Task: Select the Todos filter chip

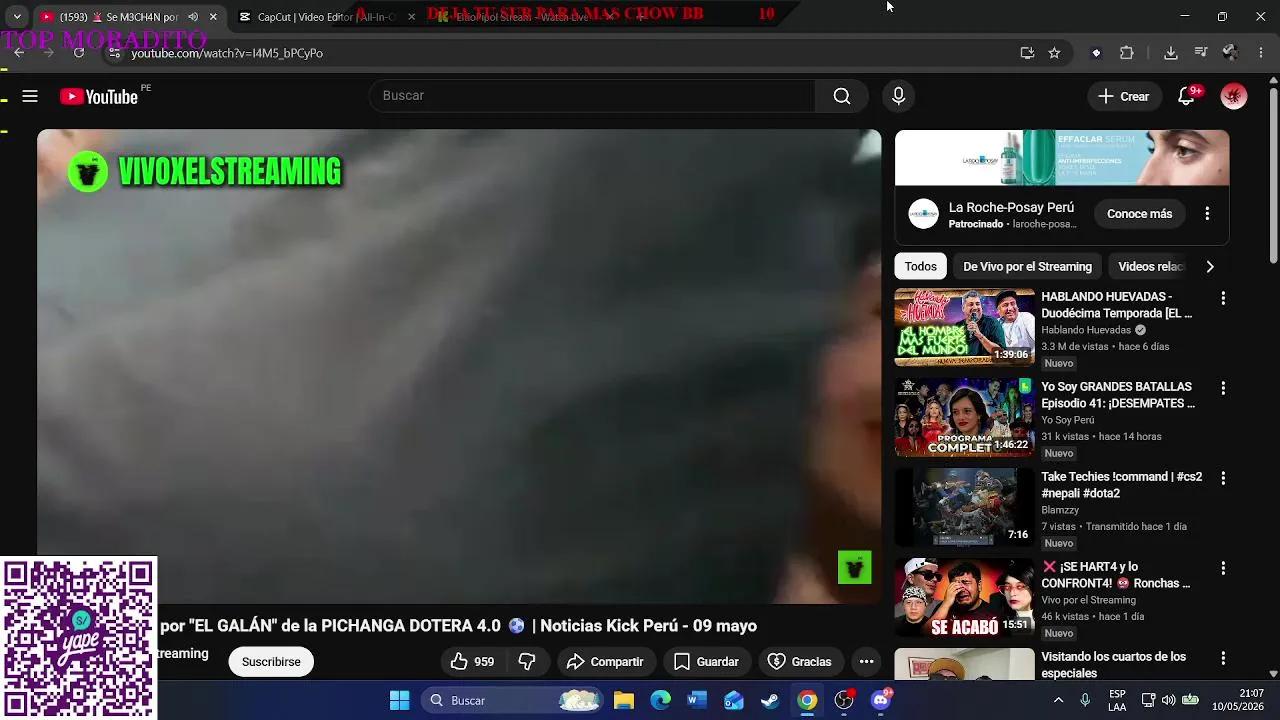Action: (920, 267)
